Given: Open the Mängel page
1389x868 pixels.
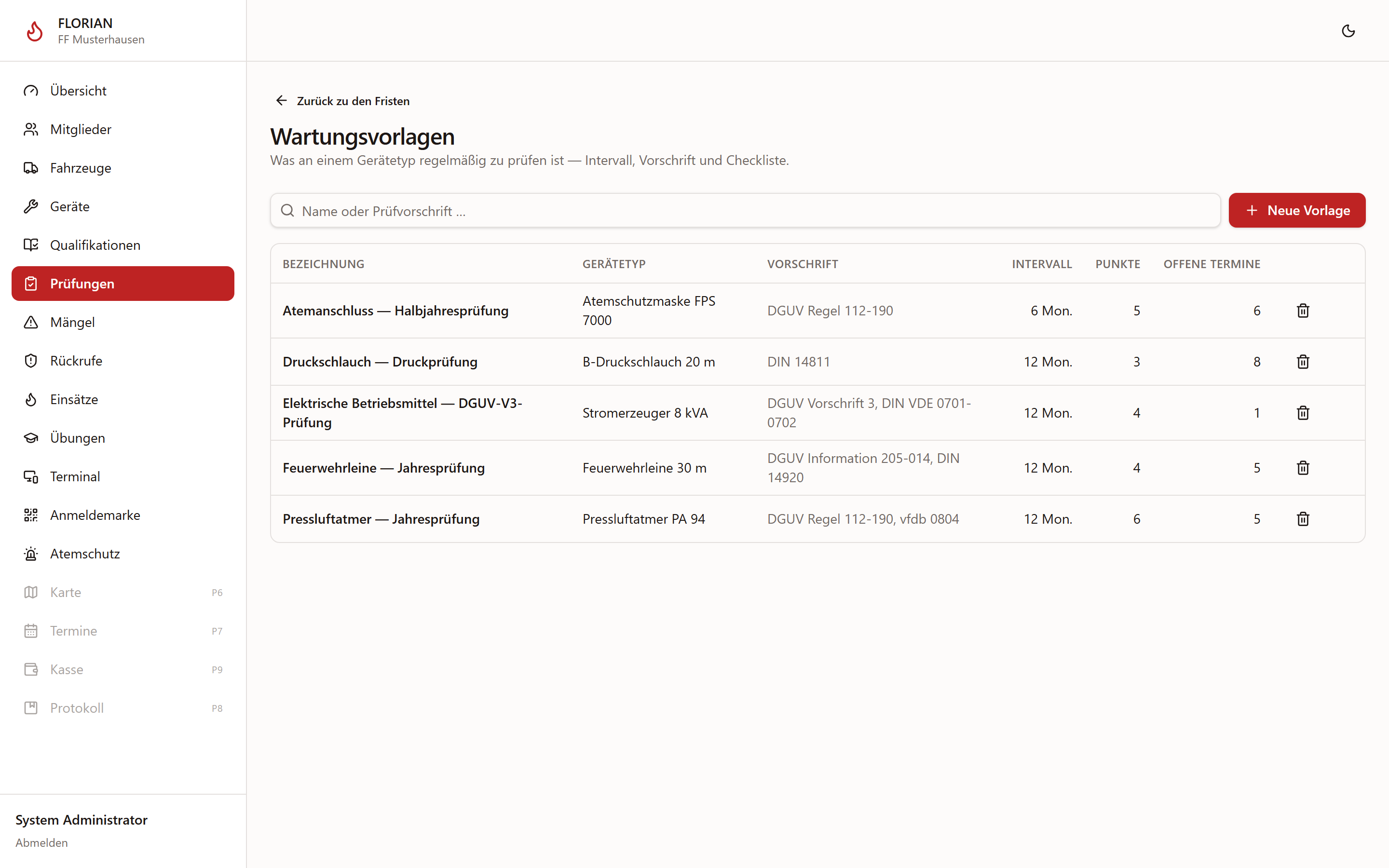Looking at the screenshot, I should point(123,322).
